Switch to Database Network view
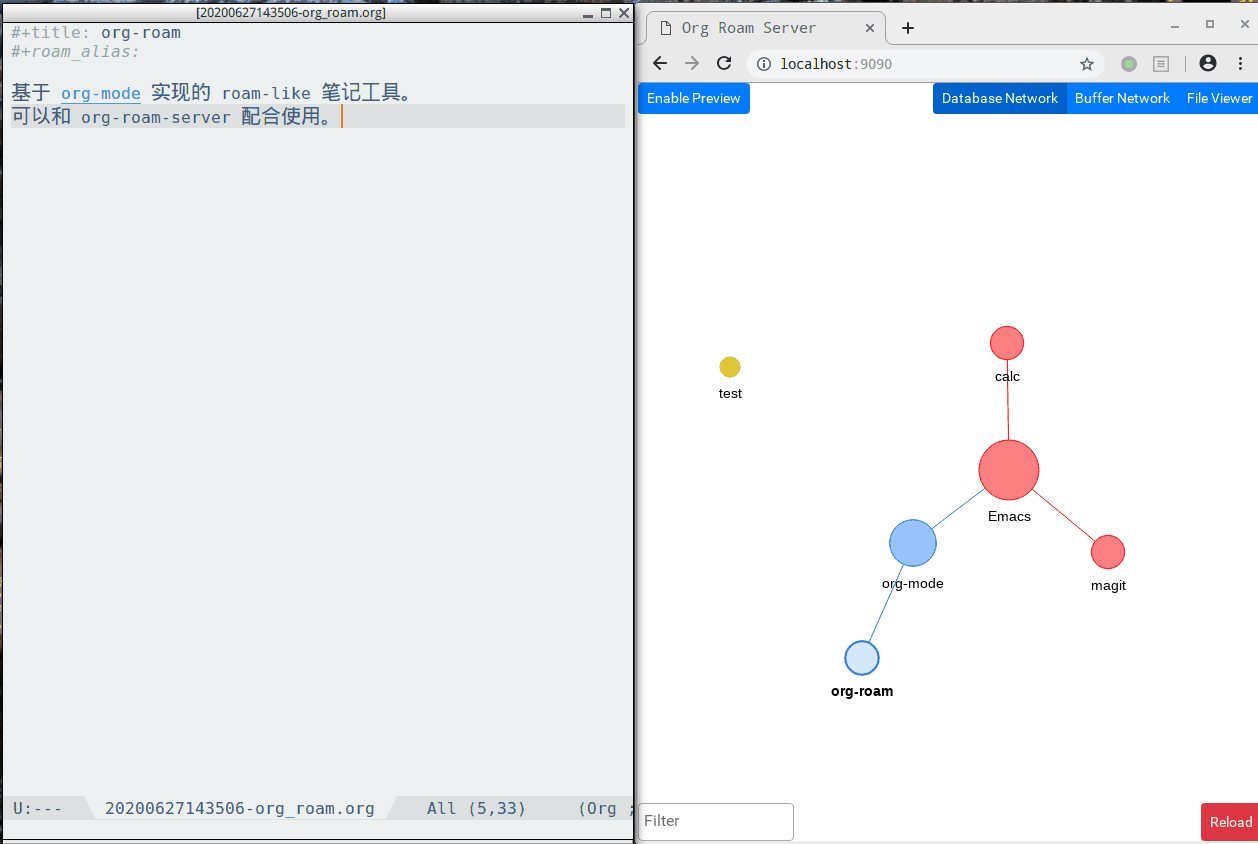This screenshot has height=844, width=1258. tap(1000, 98)
